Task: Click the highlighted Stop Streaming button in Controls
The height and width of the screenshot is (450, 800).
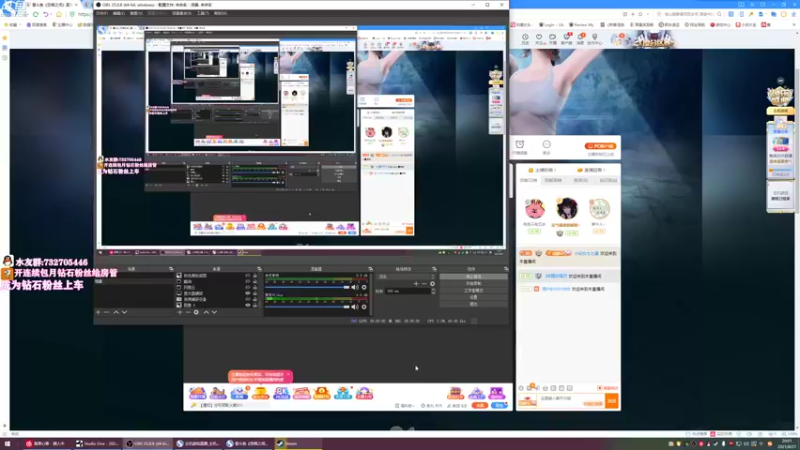Action: pyautogui.click(x=473, y=277)
